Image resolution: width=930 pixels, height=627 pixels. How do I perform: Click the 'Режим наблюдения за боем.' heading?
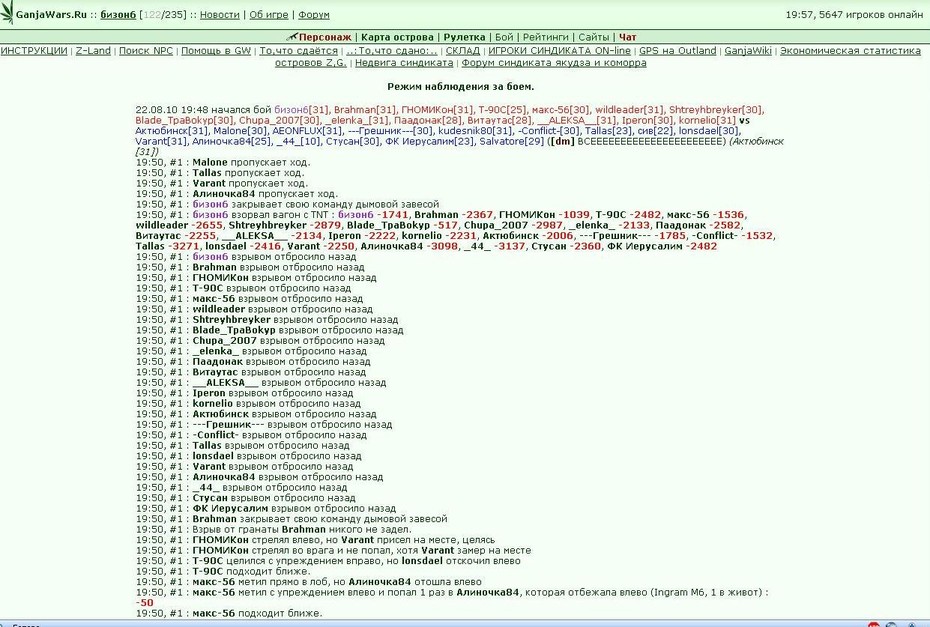click(460, 87)
